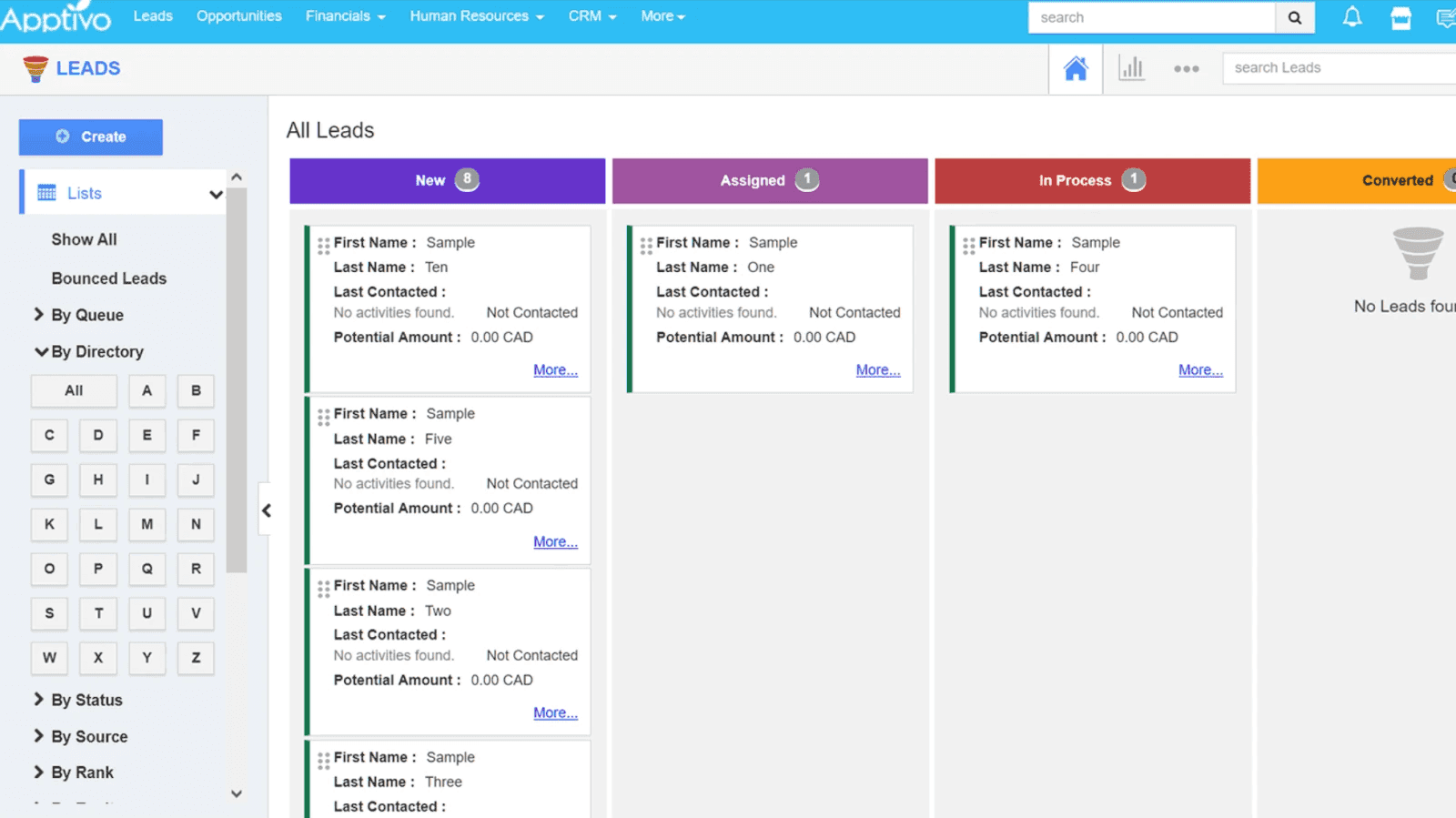Screen dimensions: 1456x818
Task: Grab drag handle of Sample Three card
Action: coord(323,761)
